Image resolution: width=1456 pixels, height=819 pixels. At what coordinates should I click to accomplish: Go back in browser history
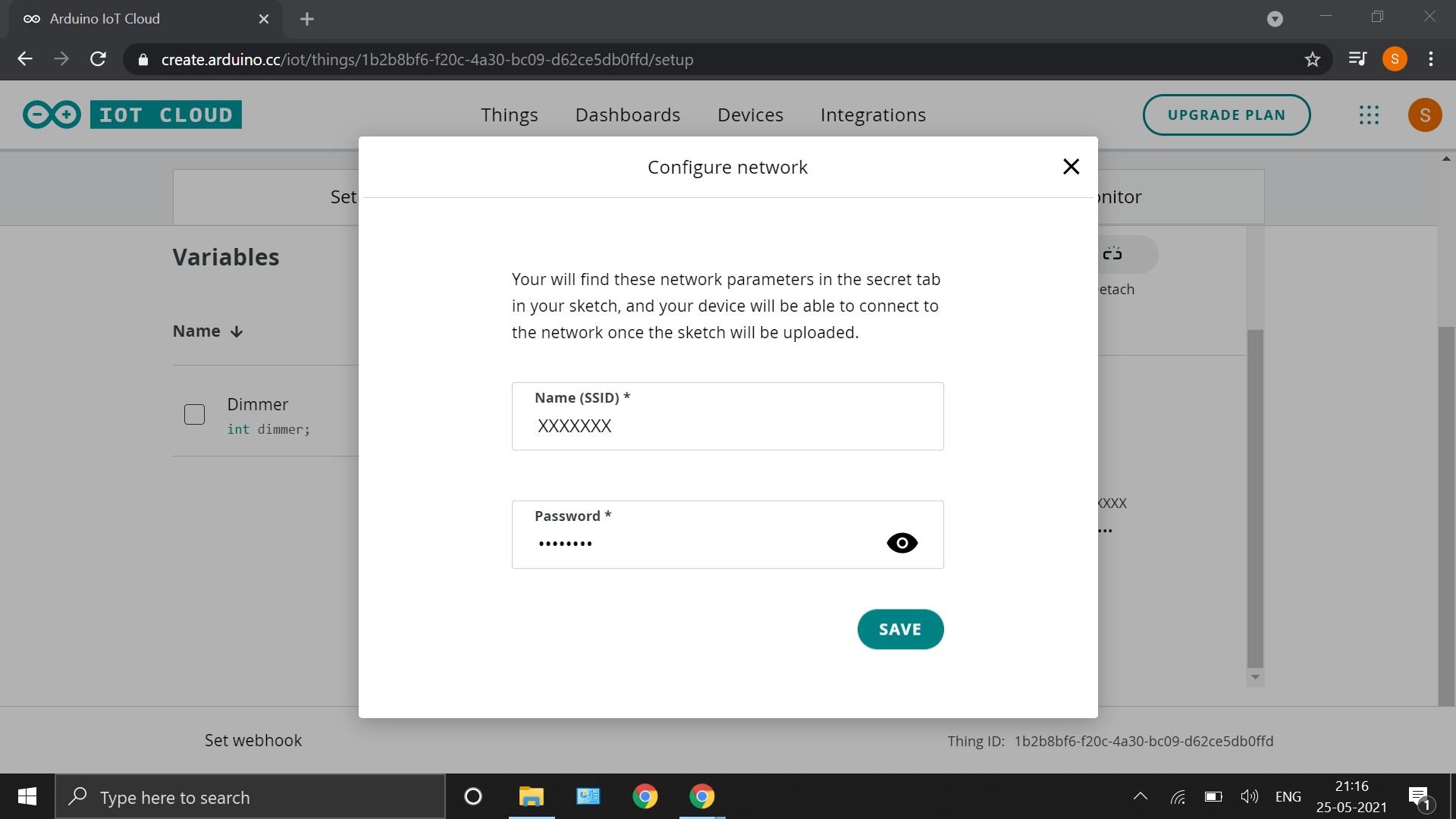click(x=25, y=59)
